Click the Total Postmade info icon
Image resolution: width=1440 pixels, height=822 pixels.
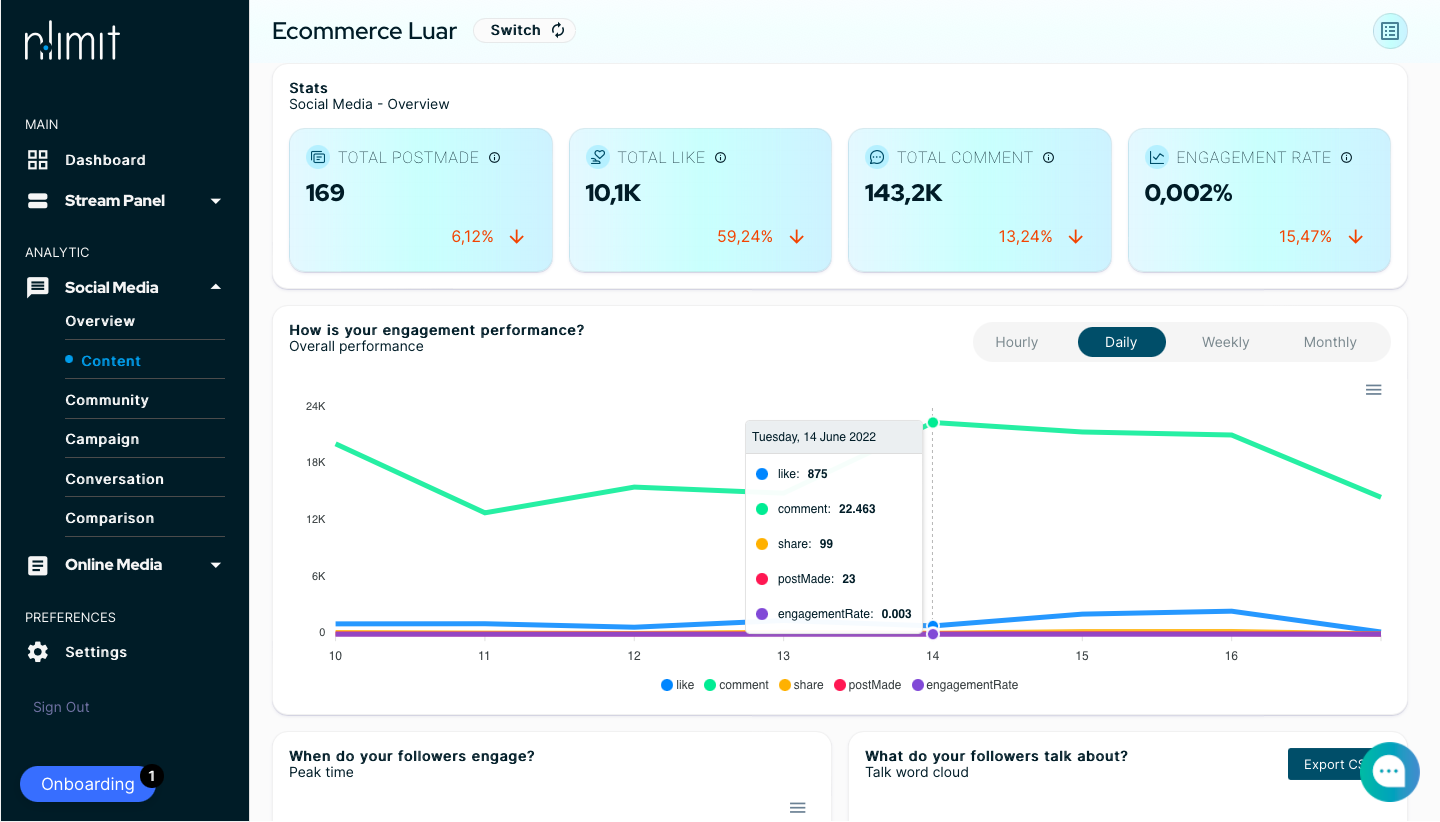[494, 158]
